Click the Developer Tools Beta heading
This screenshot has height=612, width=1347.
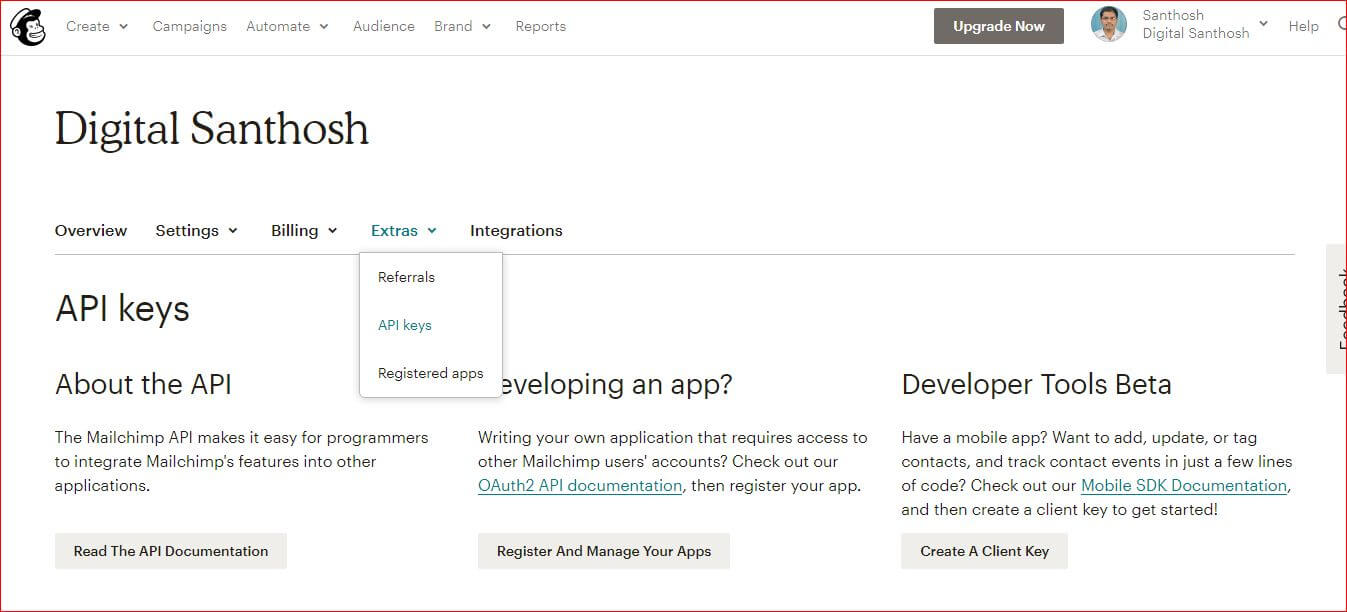(x=1036, y=384)
